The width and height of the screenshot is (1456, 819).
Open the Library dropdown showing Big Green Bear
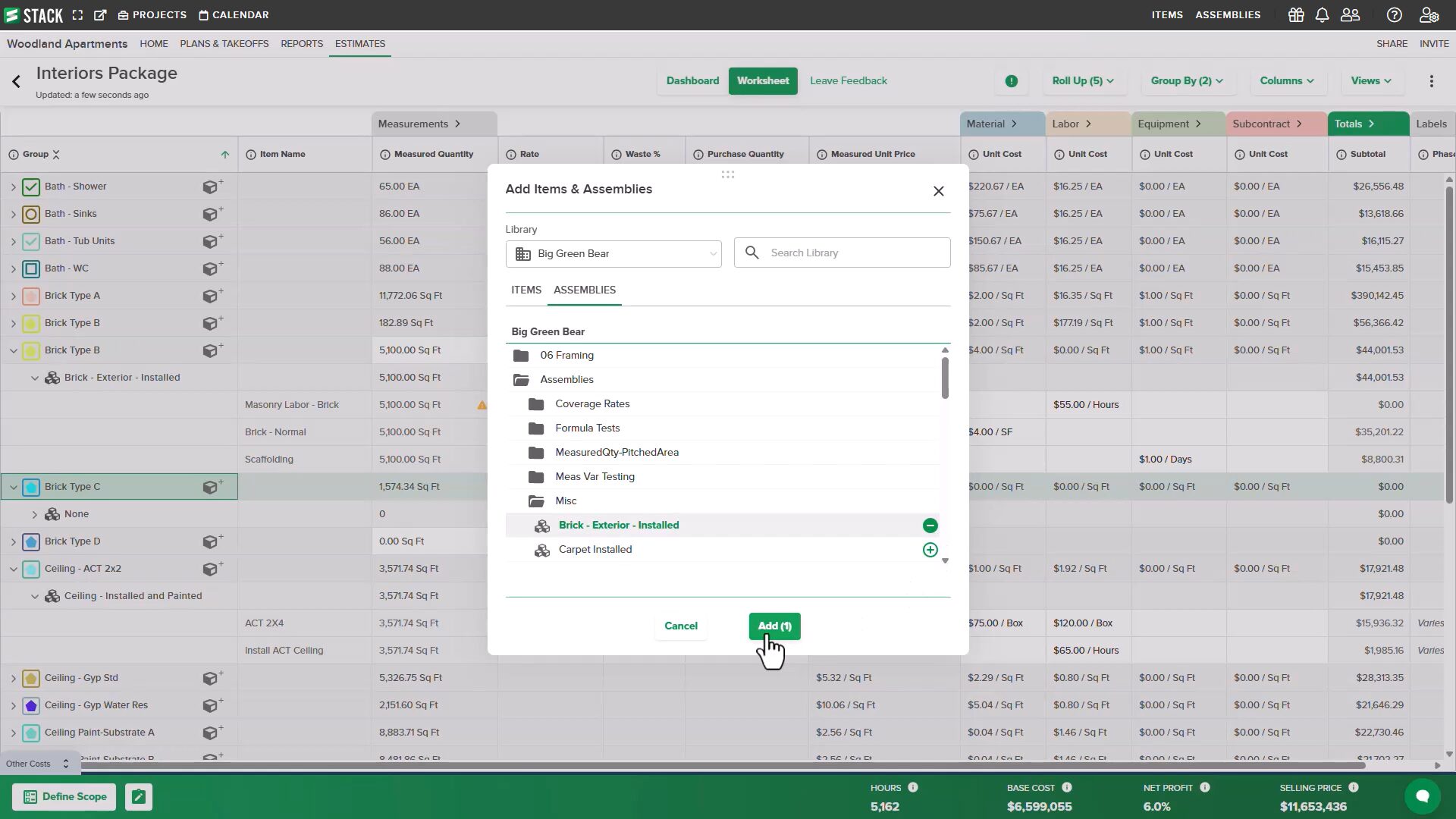[613, 253]
